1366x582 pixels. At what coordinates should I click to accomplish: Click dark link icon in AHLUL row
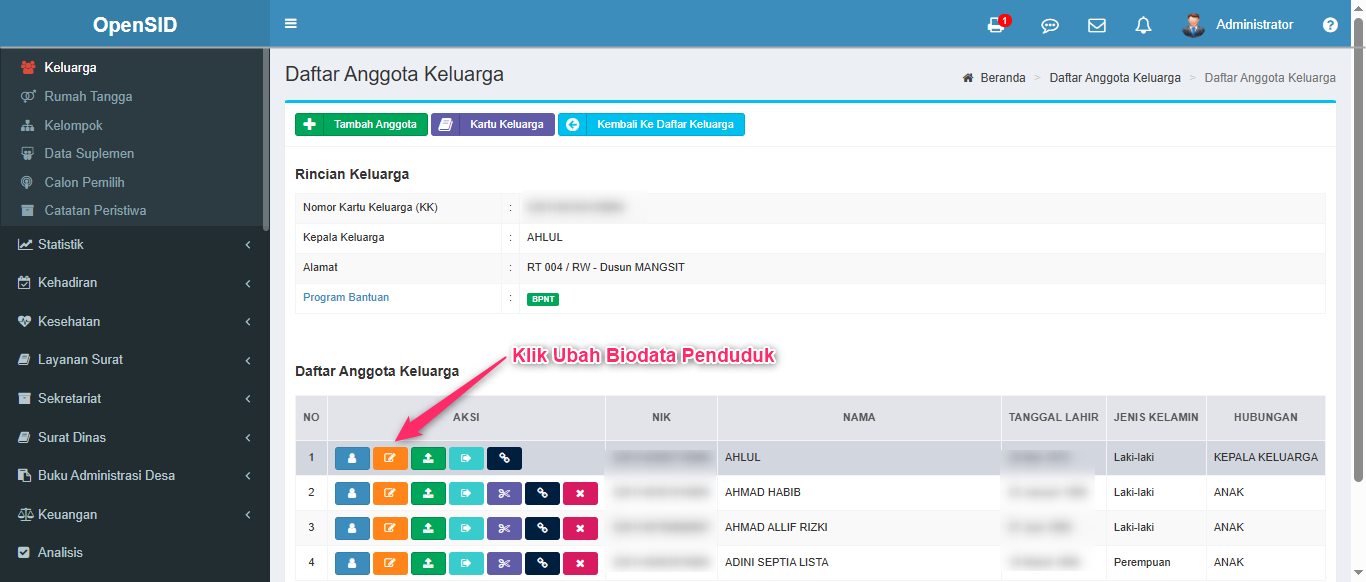[x=504, y=458]
